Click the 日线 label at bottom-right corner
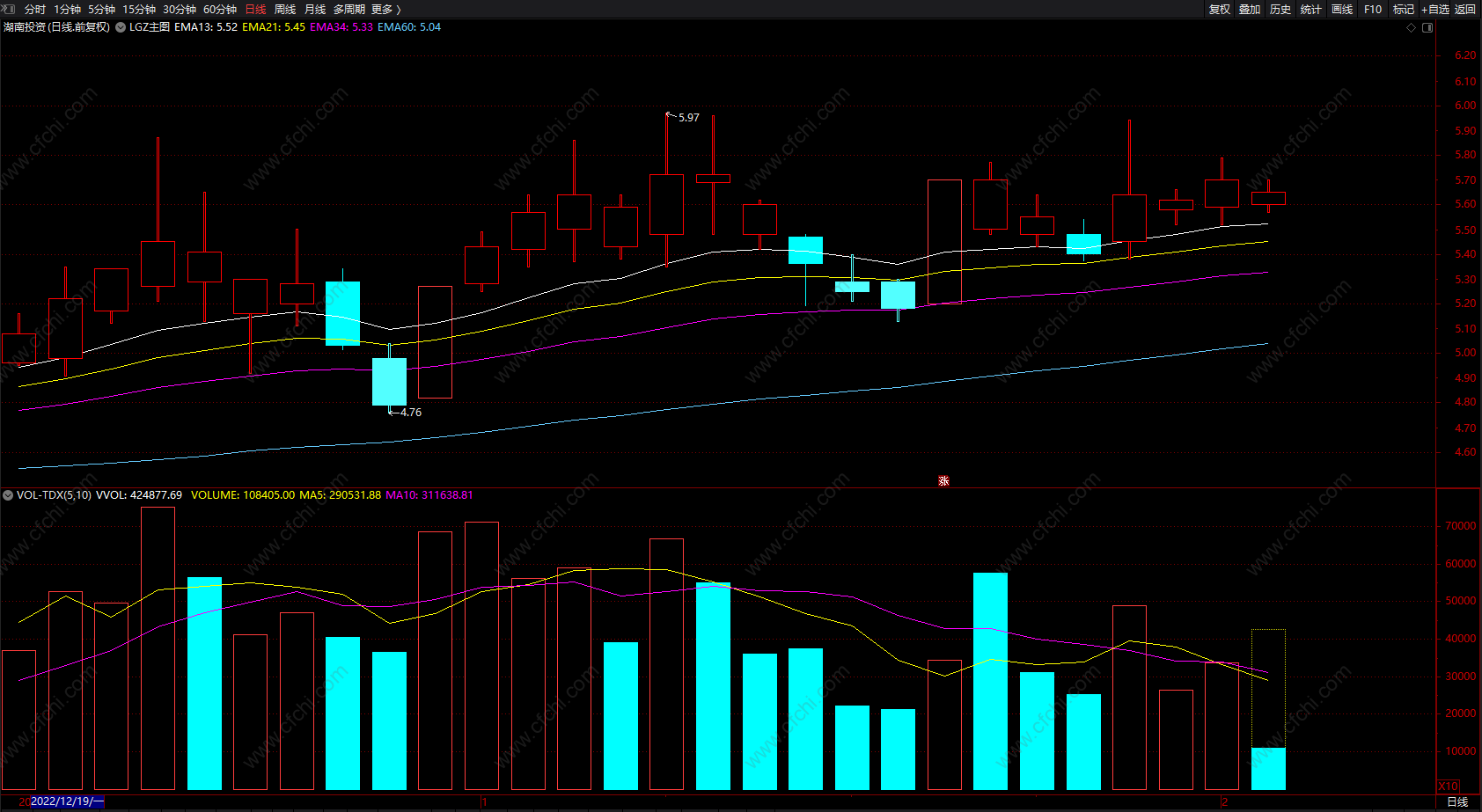Image resolution: width=1482 pixels, height=812 pixels. coord(1458,802)
